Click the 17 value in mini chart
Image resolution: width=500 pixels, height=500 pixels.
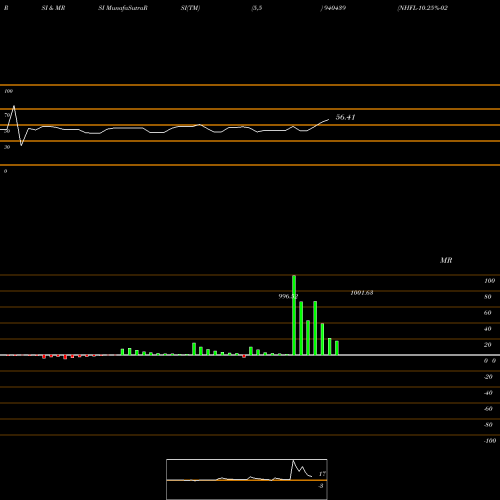322,474
